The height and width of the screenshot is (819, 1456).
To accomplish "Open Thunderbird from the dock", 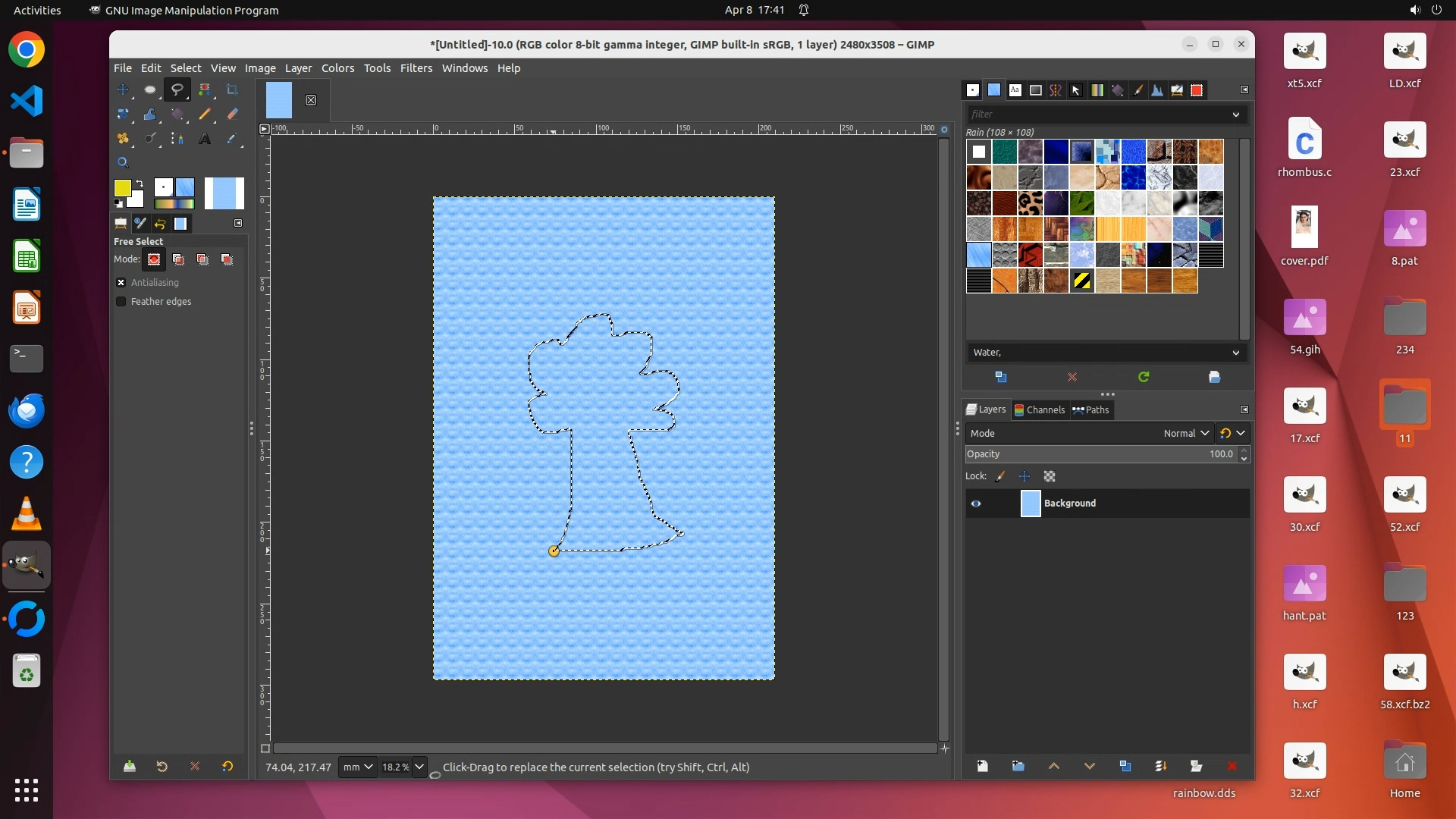I will pyautogui.click(x=27, y=411).
